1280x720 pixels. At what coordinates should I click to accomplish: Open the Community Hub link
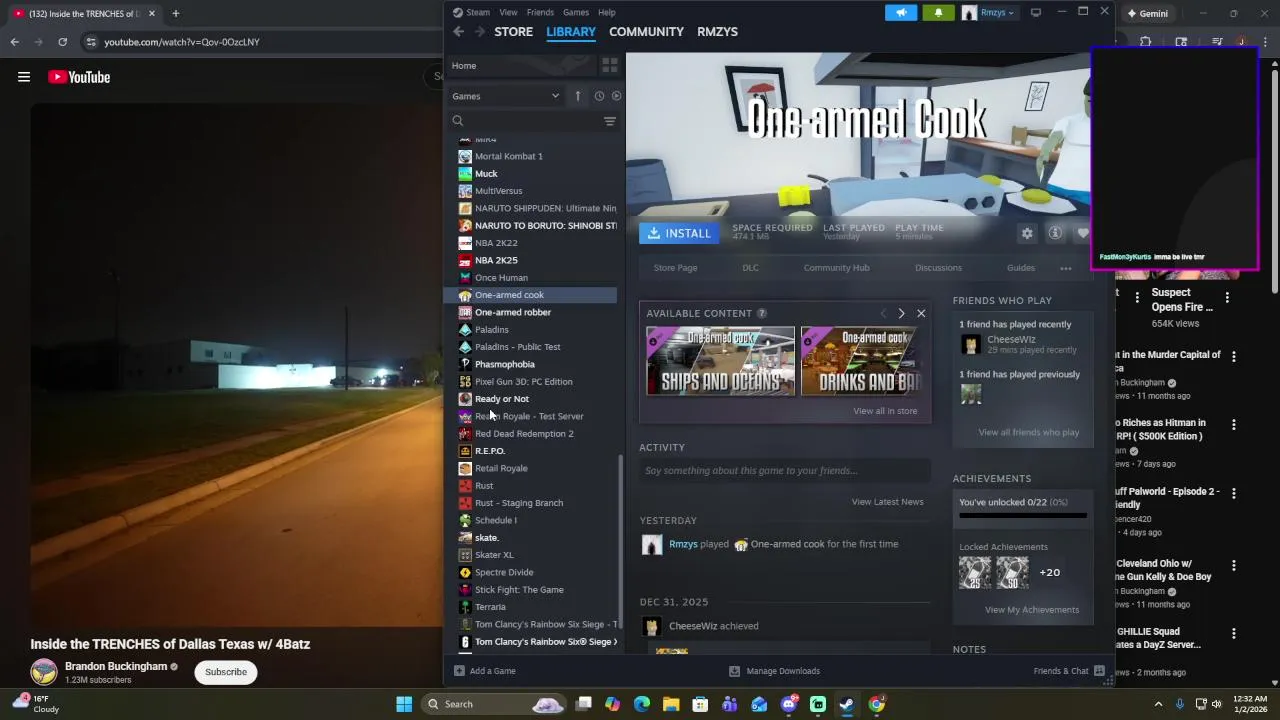[836, 268]
